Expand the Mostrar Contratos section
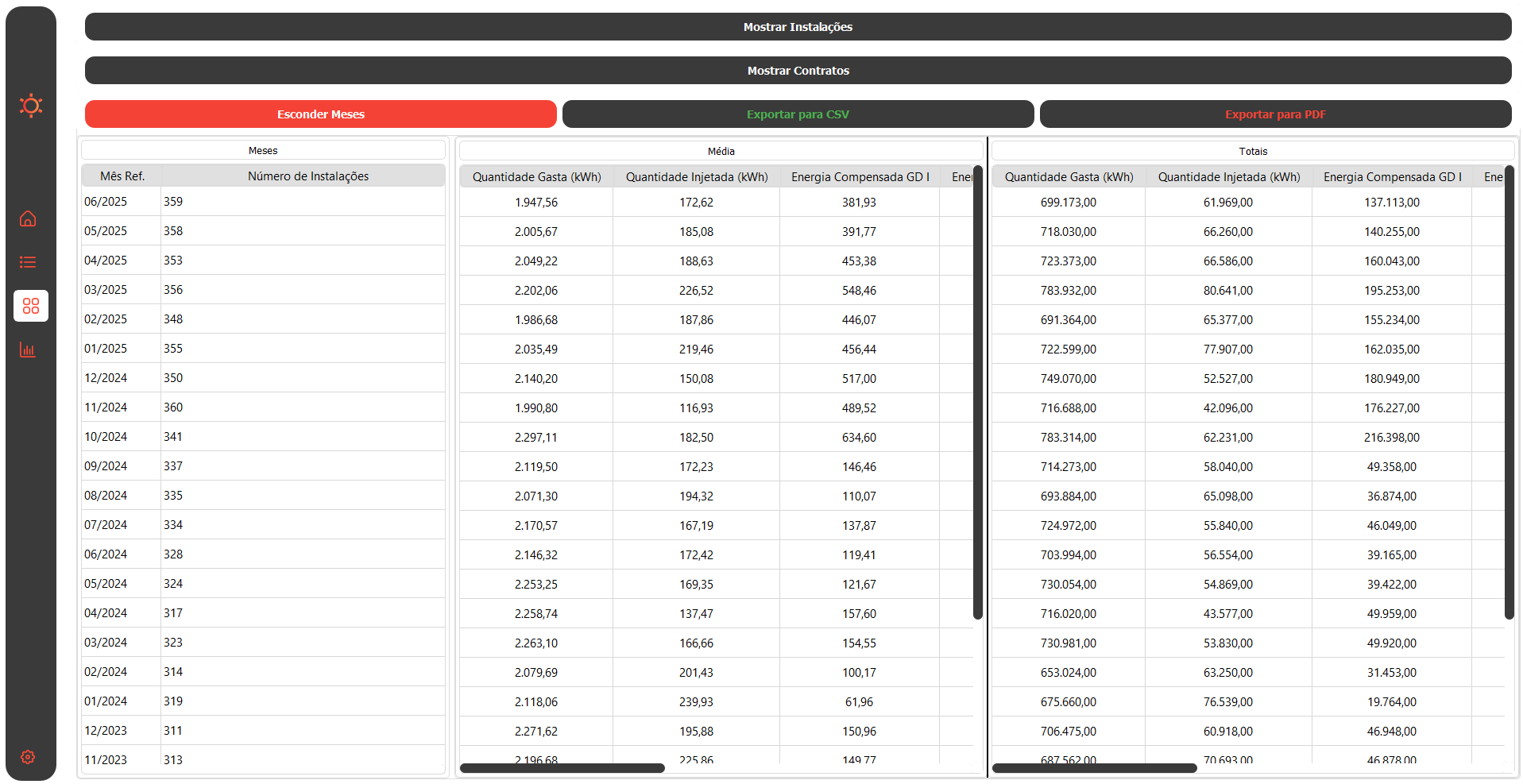The height and width of the screenshot is (784, 1523). coord(798,71)
